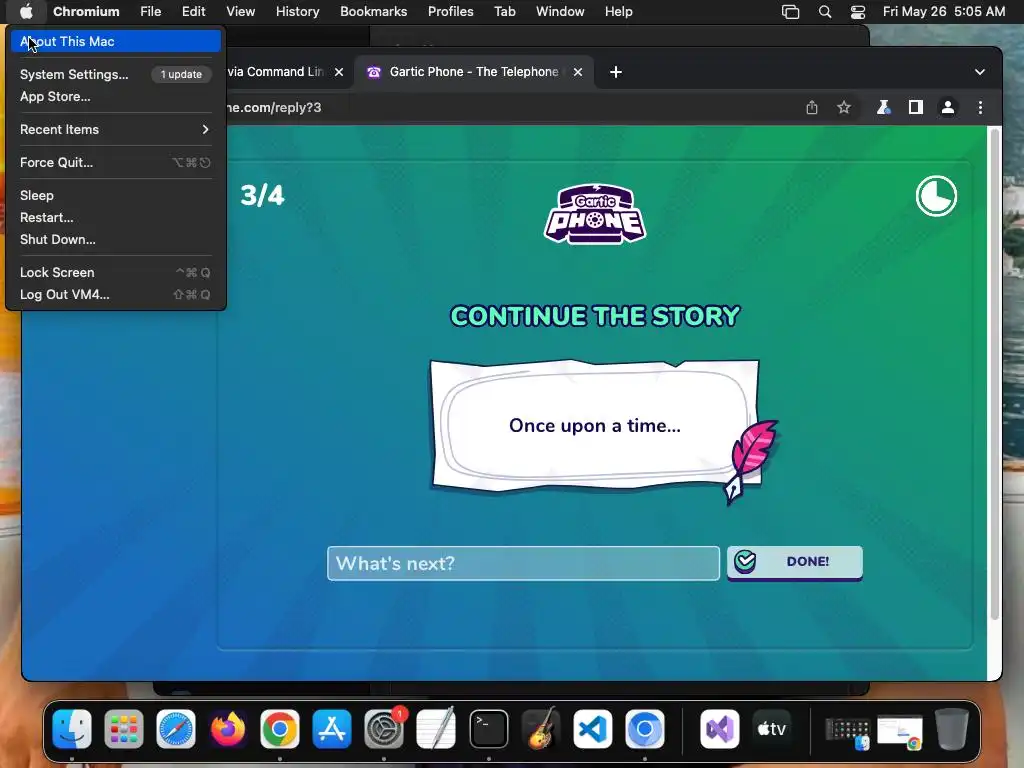Open Launchpad from the Dock
The width and height of the screenshot is (1024, 768).
tap(123, 729)
